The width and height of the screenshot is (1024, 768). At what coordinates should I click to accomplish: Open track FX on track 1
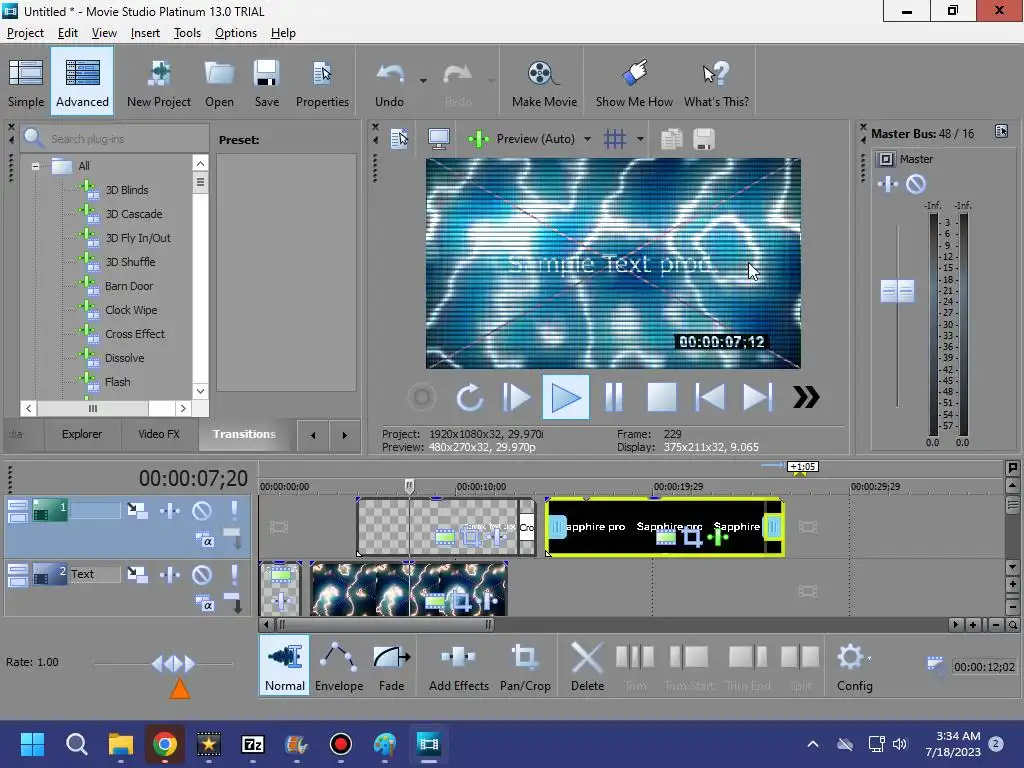pyautogui.click(x=170, y=511)
